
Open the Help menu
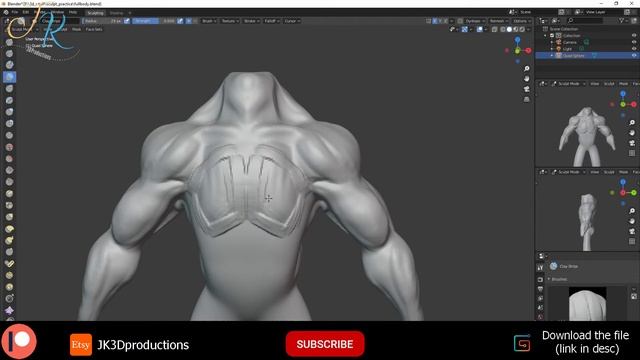tap(73, 12)
